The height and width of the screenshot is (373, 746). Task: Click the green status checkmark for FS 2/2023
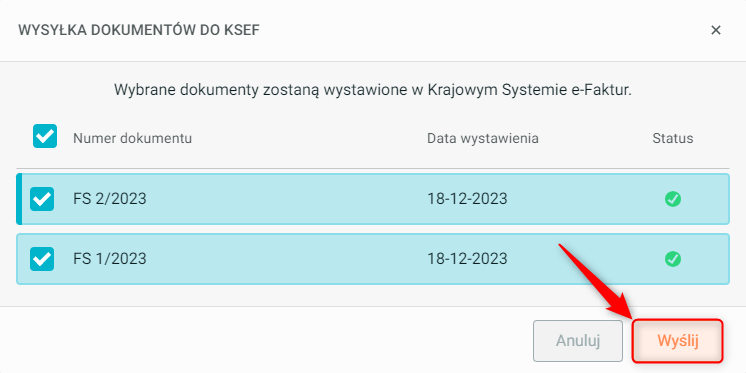673,199
